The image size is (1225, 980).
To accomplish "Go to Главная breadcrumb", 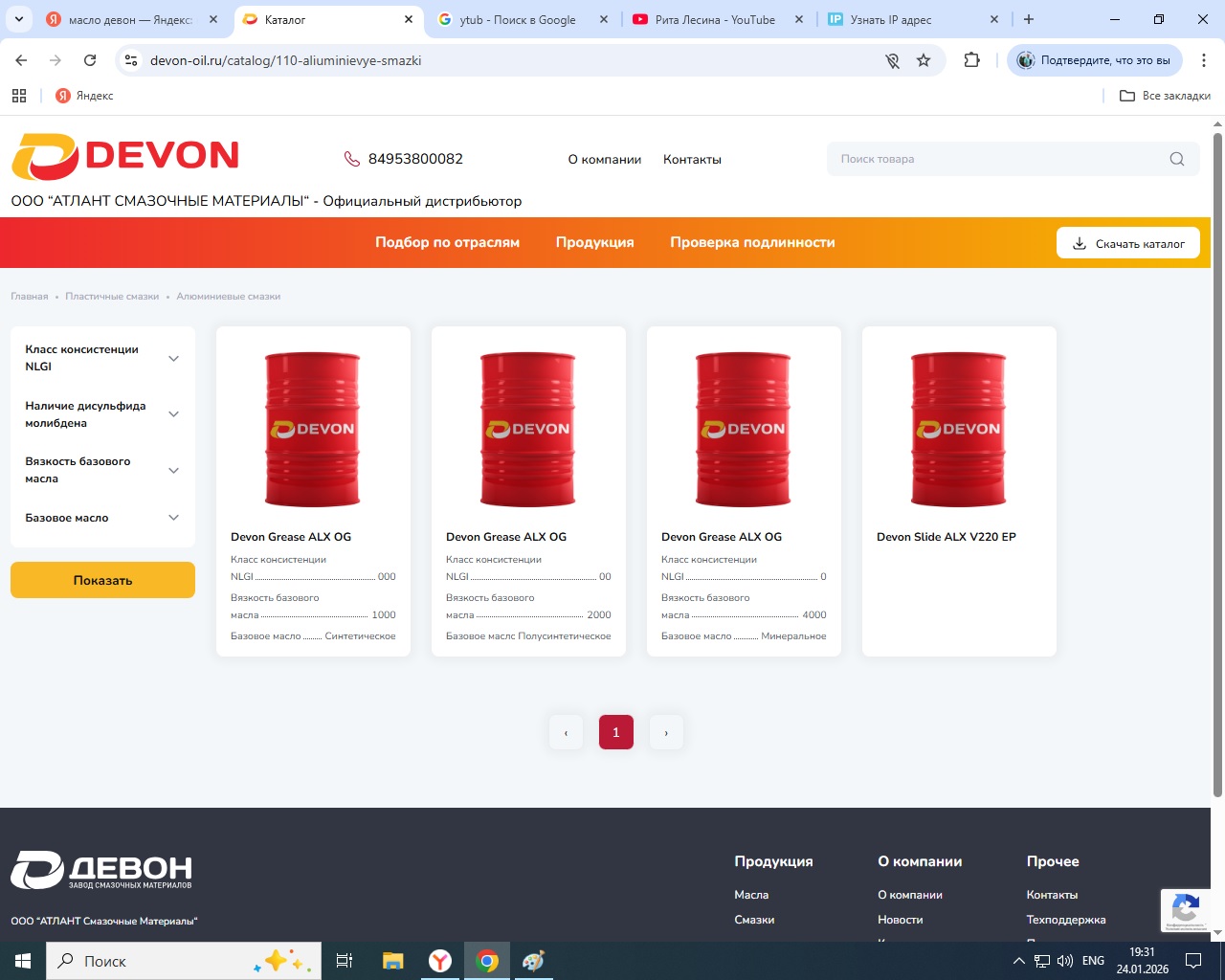I will [30, 297].
